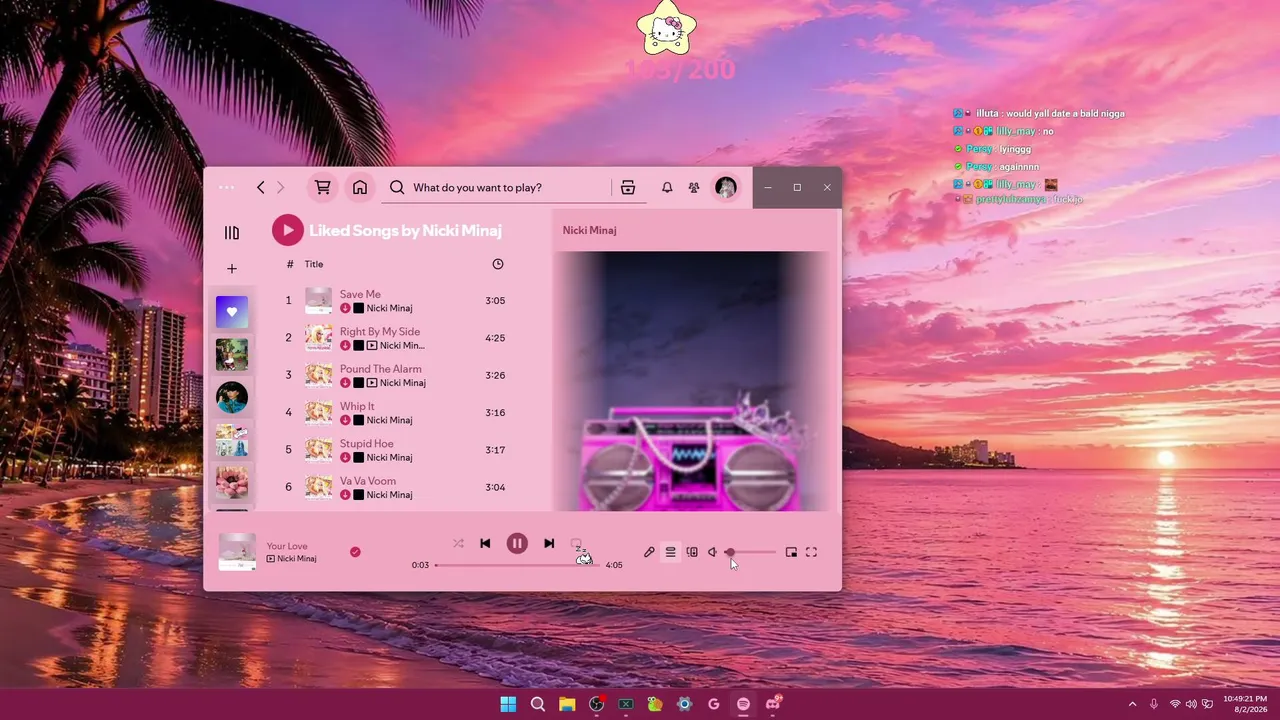Image resolution: width=1280 pixels, height=720 pixels.
Task: Mute the volume speaker icon
Action: (713, 552)
